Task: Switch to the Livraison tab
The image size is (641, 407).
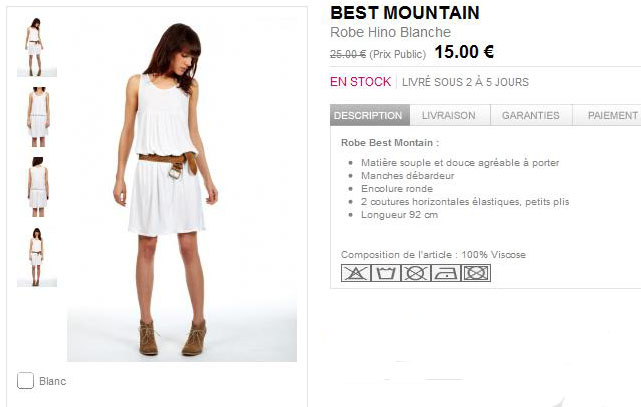Action: (x=450, y=115)
